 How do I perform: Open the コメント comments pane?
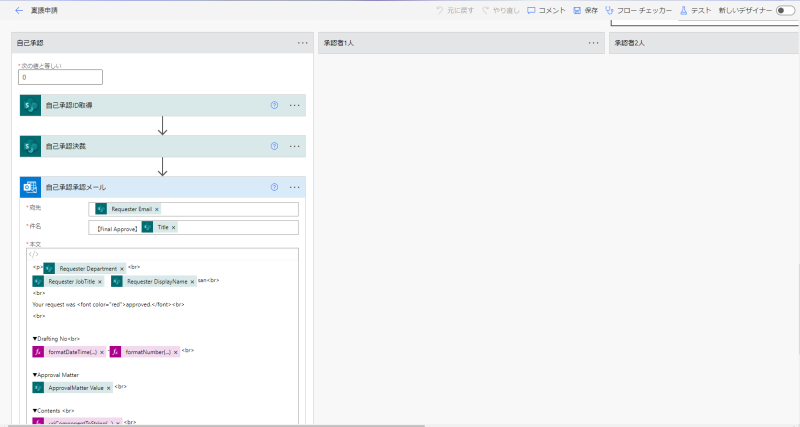click(x=544, y=10)
